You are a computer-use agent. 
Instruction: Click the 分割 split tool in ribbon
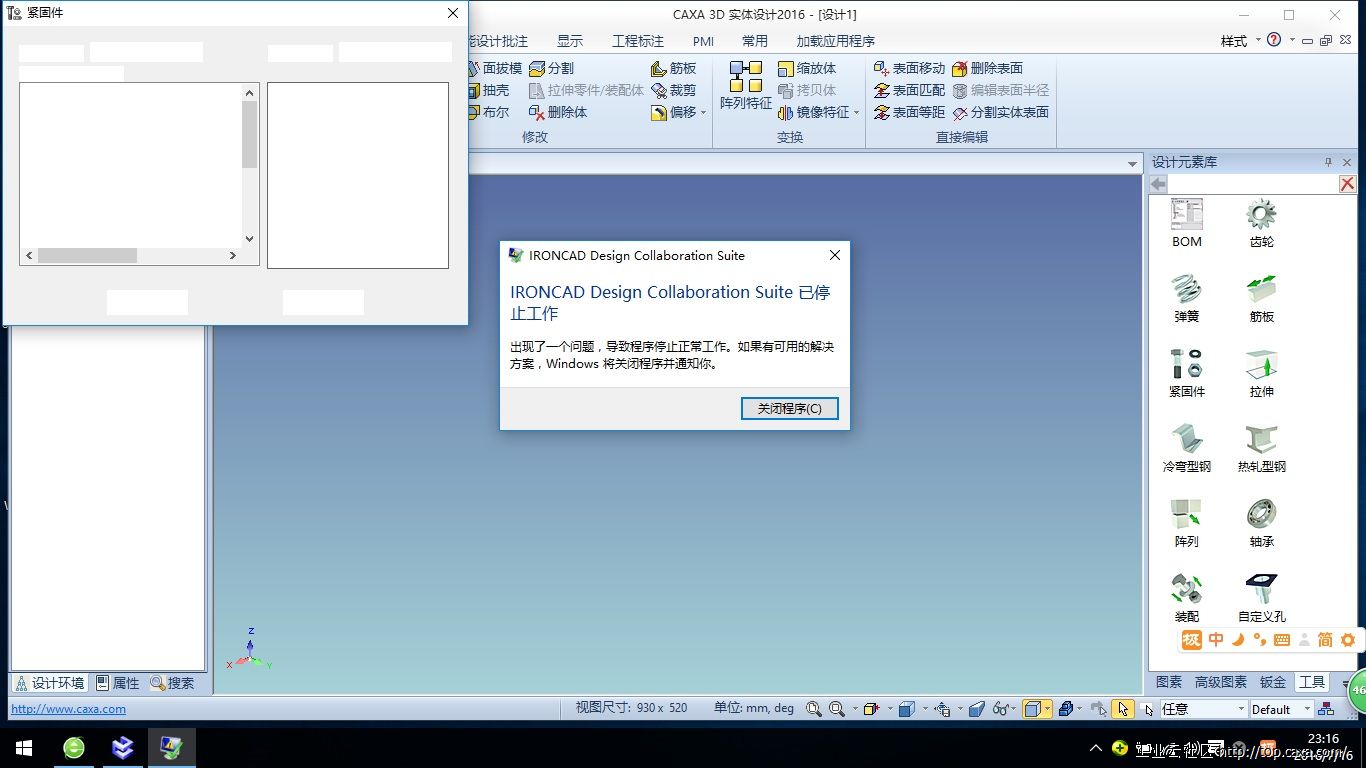(551, 68)
